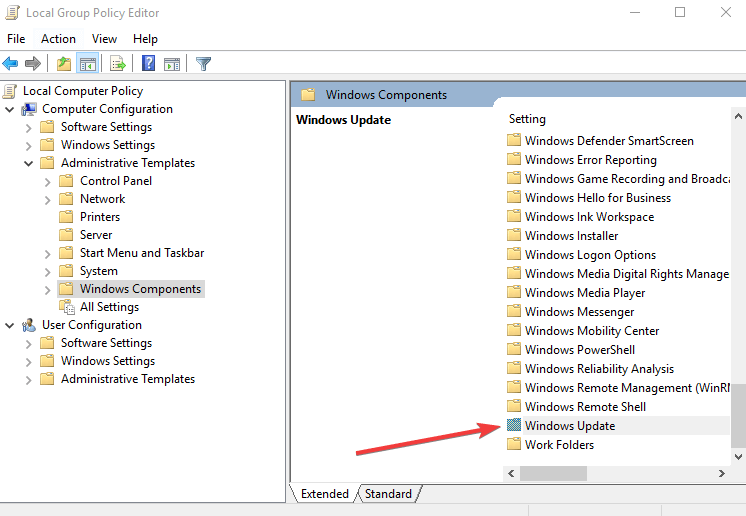
Task: Click the Local Computer Policy scroll icon
Action: (10, 91)
